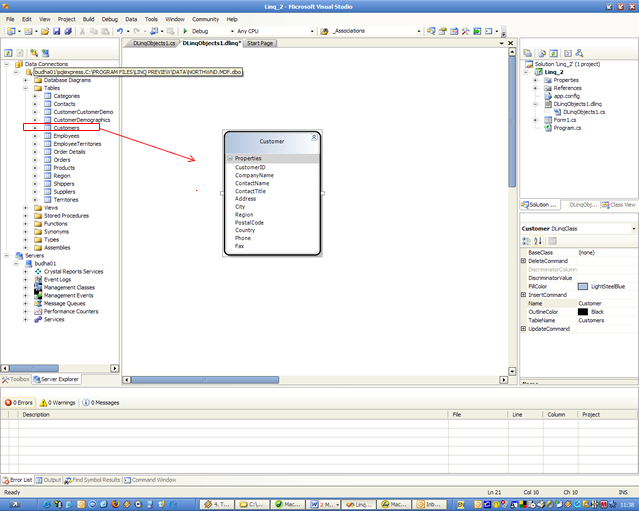Click the Start Debugging green play icon

click(x=185, y=31)
